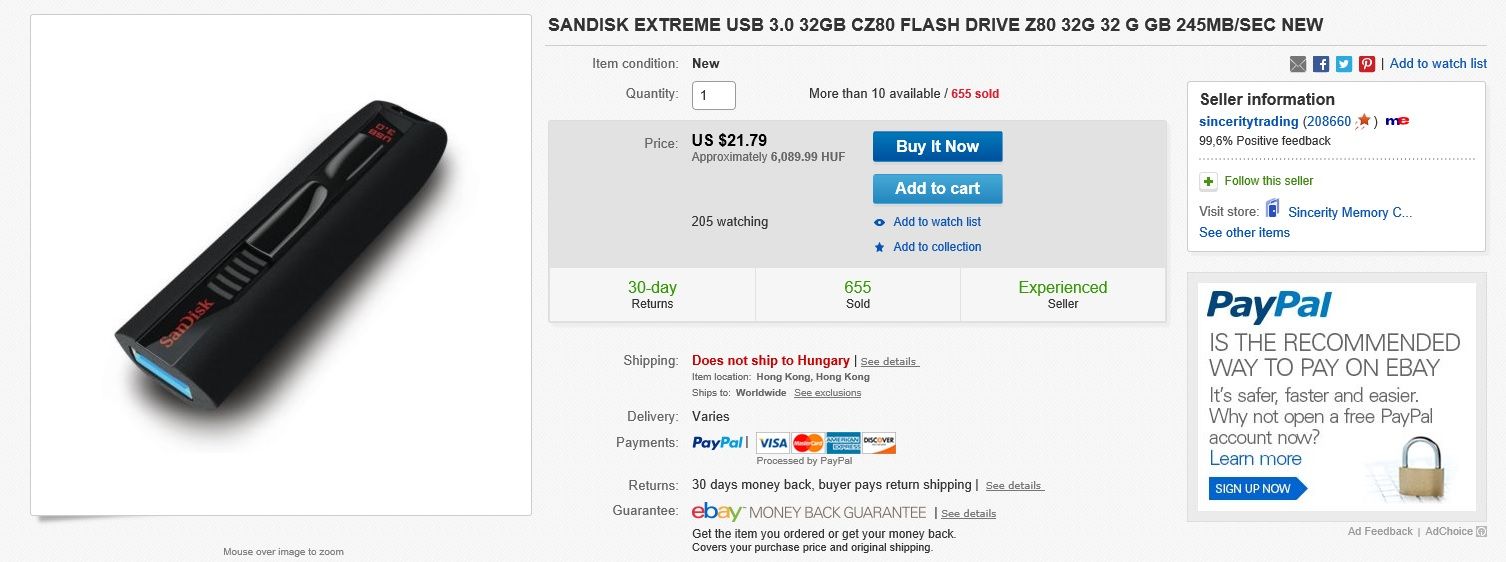Click the PayPal SIGN UP NOW button
The image size is (1506, 562).
1255,488
